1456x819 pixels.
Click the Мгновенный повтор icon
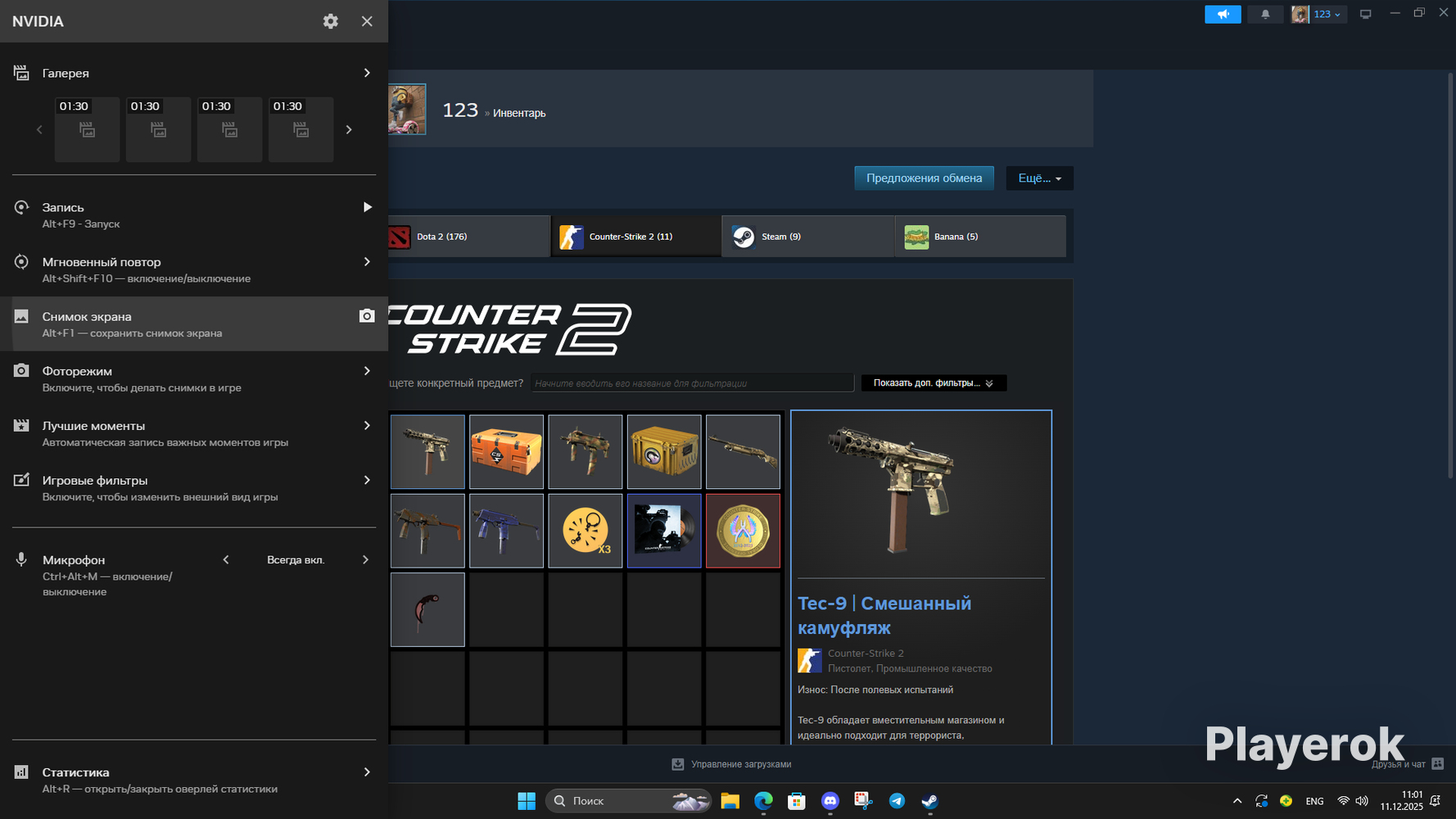pos(21,262)
